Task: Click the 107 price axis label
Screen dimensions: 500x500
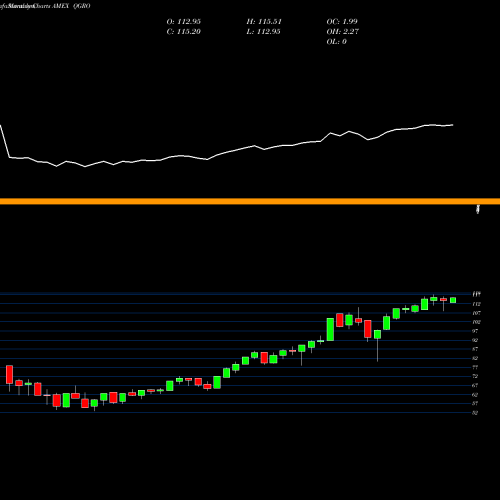Action: tap(476, 313)
